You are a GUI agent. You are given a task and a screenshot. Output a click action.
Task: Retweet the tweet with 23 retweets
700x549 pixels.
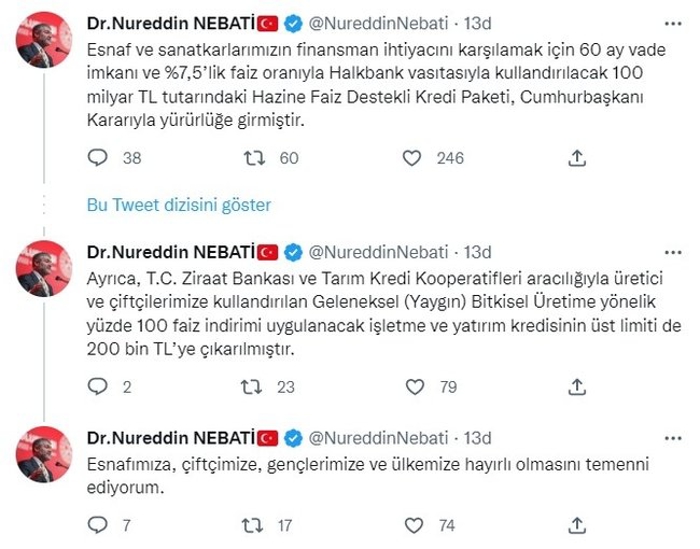tap(251, 387)
